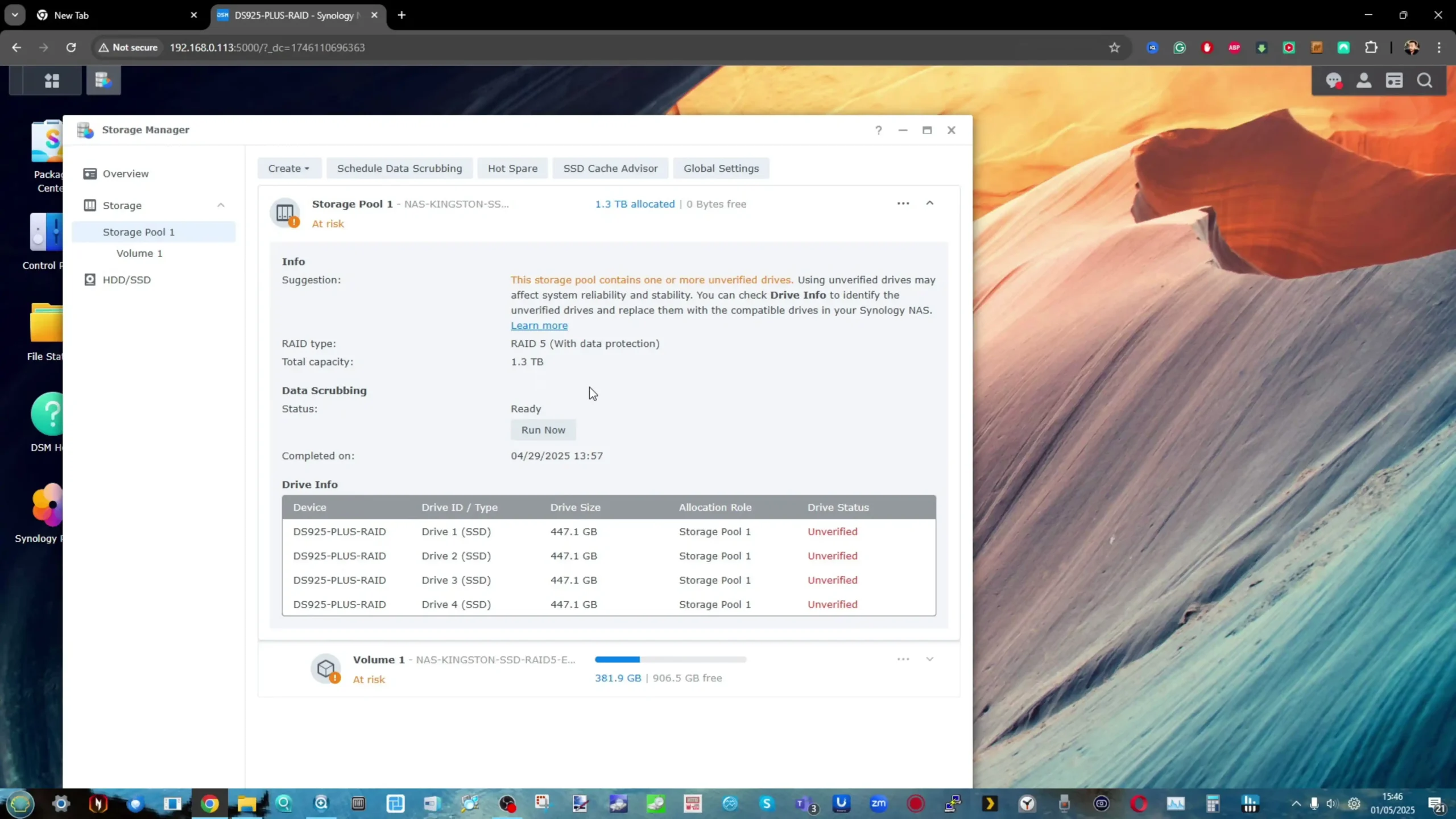
Task: Click the browser address bar URL
Action: pos(267,48)
